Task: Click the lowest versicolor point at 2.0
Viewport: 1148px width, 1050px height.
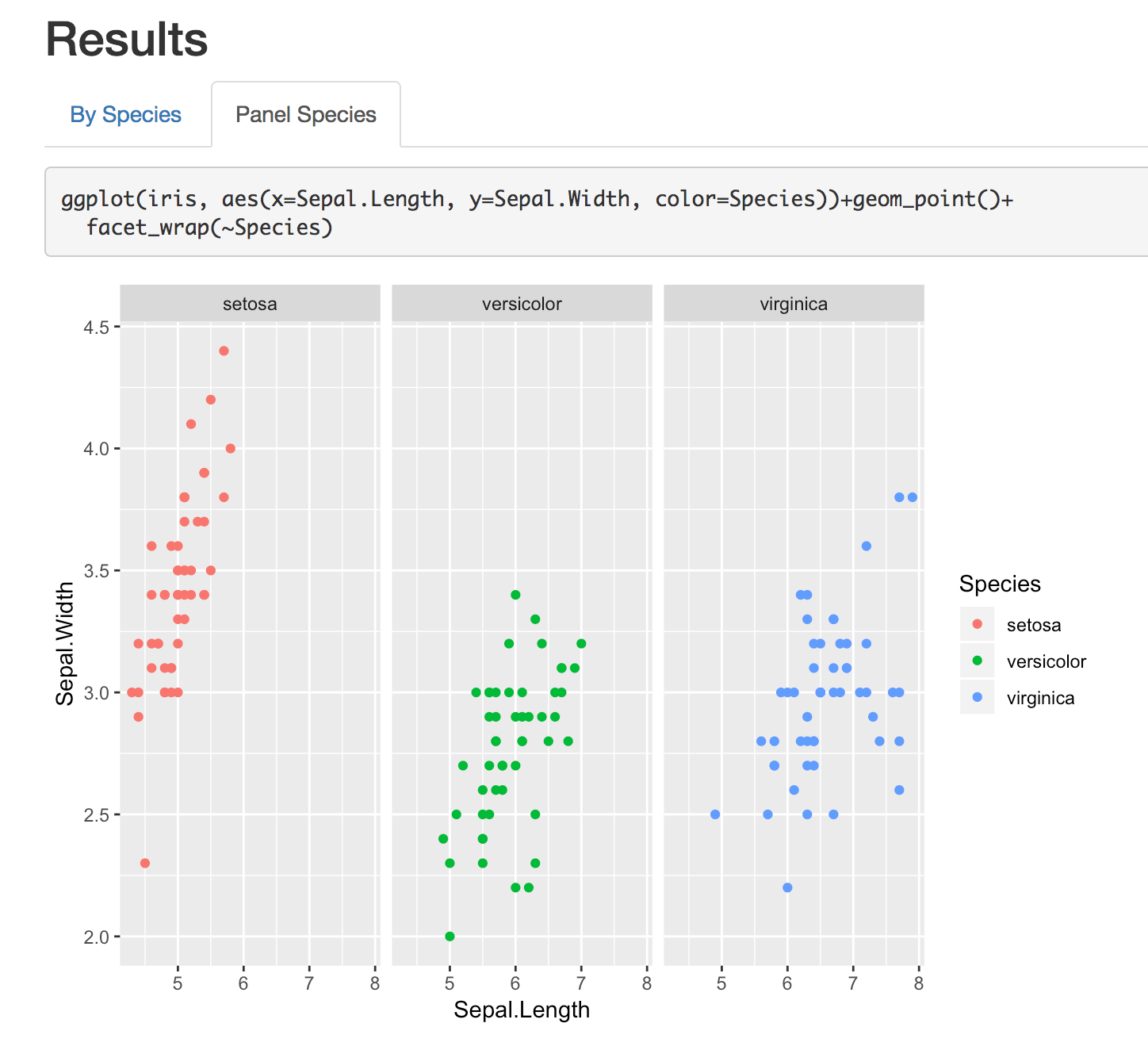Action: (x=450, y=937)
